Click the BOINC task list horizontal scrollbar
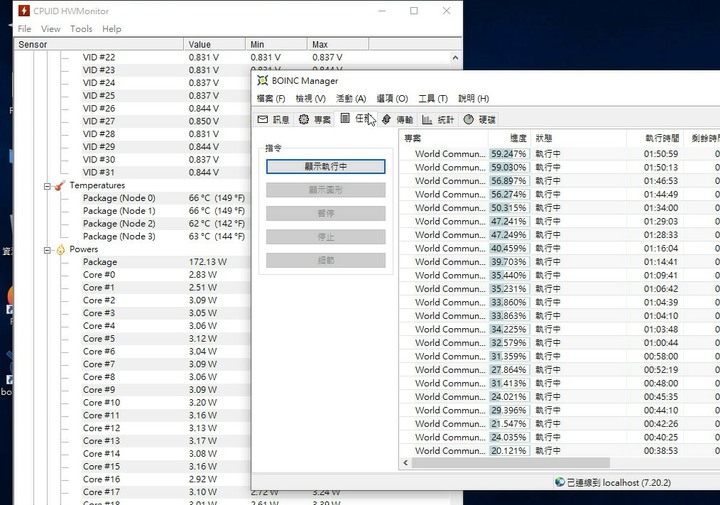The height and width of the screenshot is (505, 720). tap(511, 462)
